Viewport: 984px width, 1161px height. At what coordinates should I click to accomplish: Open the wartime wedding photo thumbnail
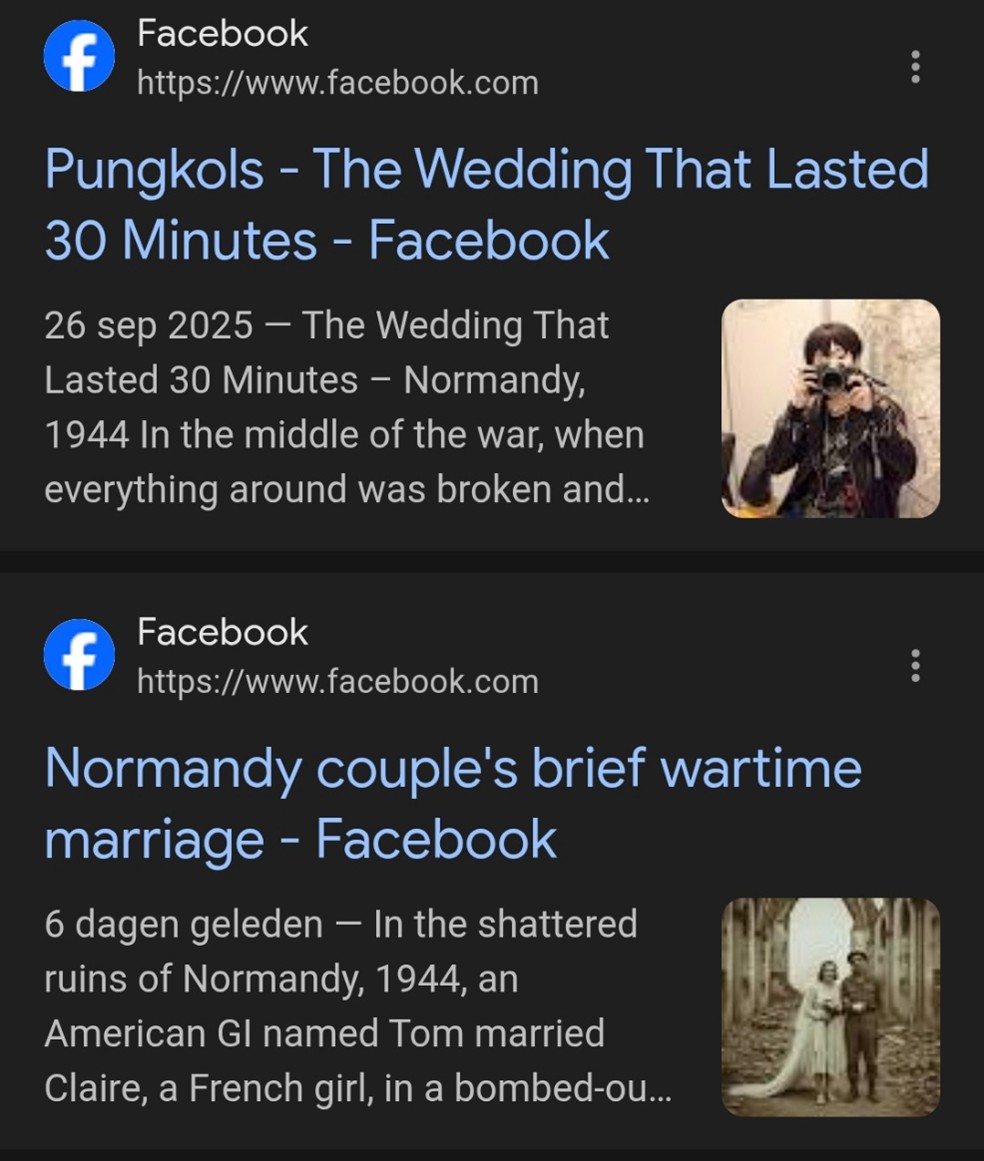pyautogui.click(x=831, y=1005)
